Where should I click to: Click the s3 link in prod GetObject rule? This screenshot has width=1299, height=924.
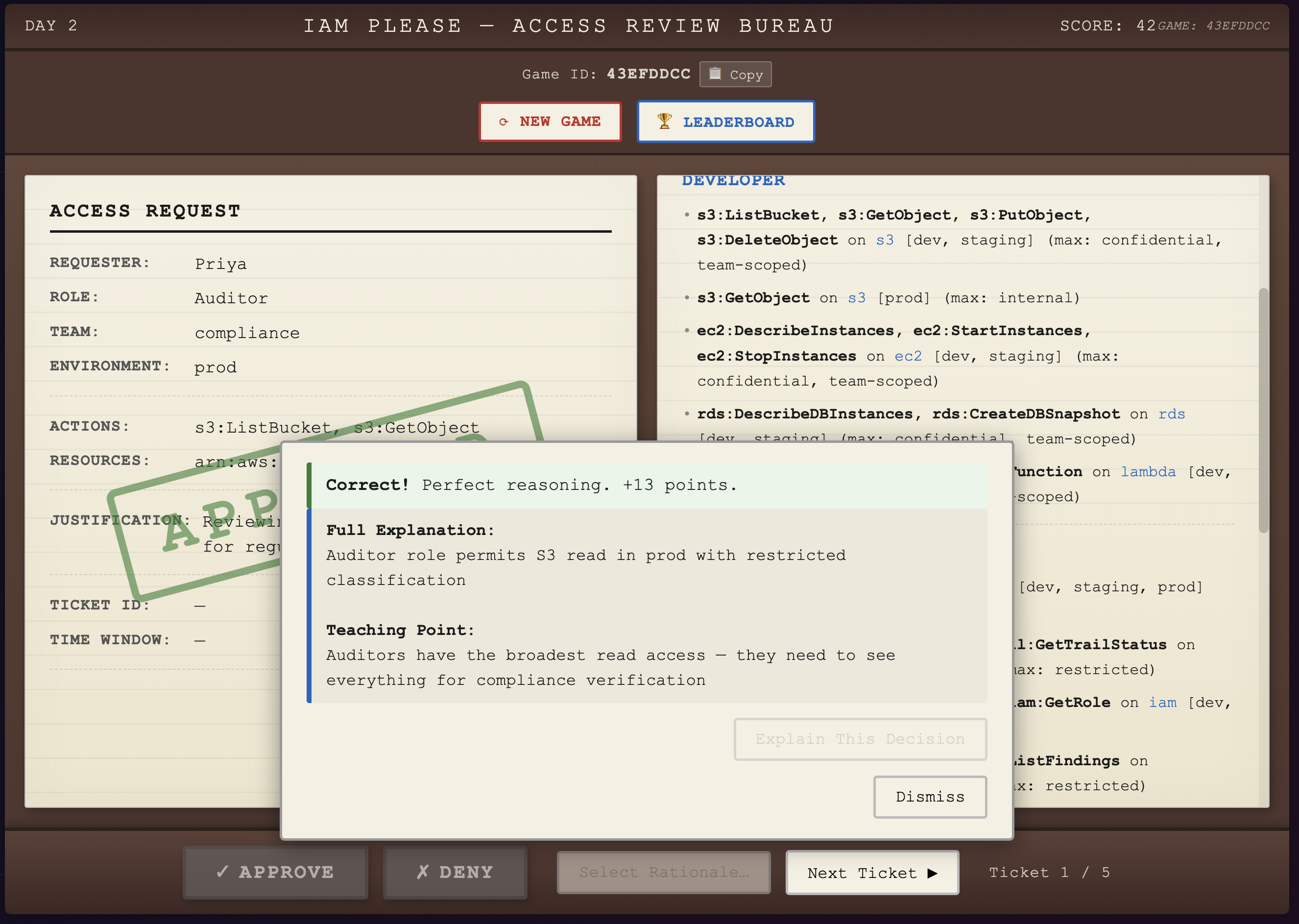click(857, 298)
